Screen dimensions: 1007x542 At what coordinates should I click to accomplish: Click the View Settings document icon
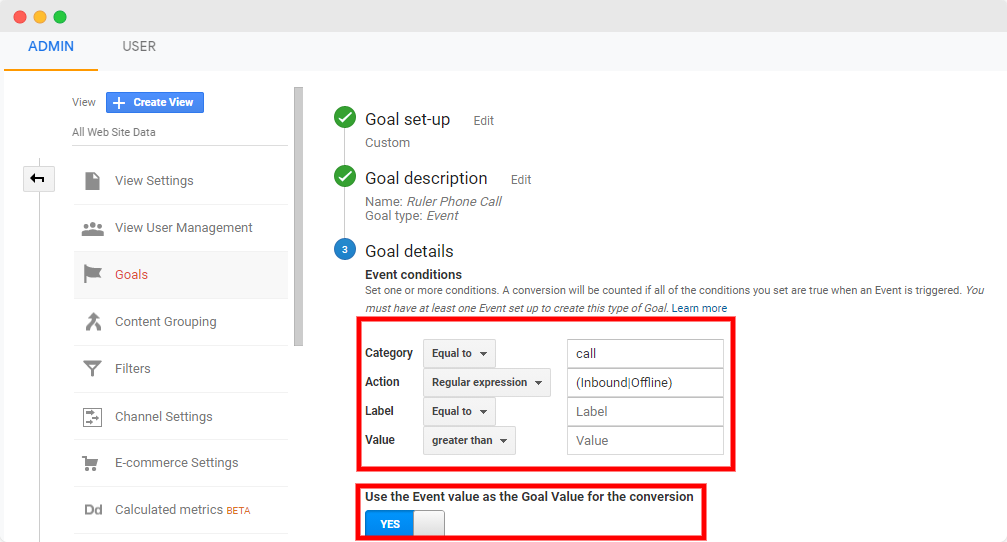tap(92, 181)
